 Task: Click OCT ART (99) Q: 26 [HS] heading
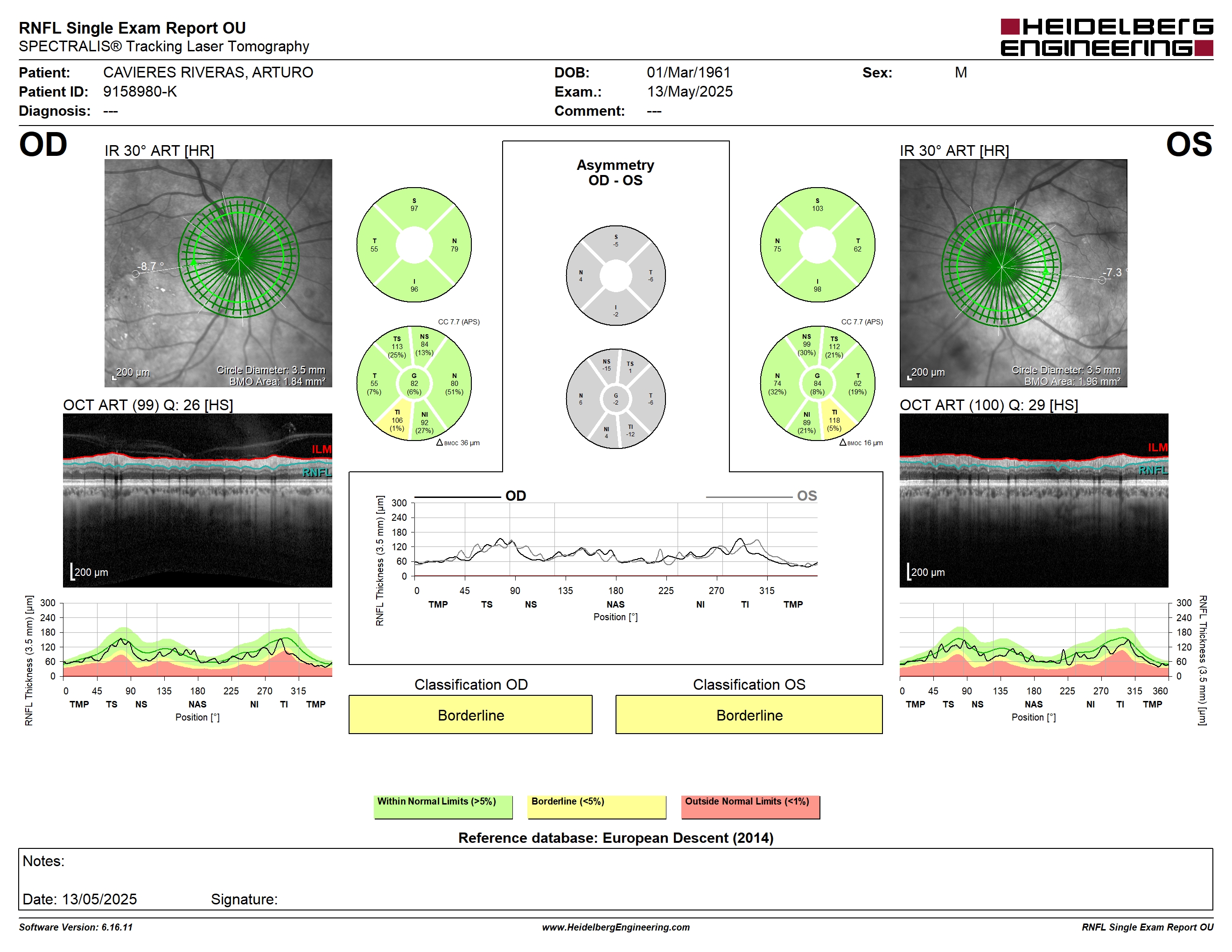(148, 405)
